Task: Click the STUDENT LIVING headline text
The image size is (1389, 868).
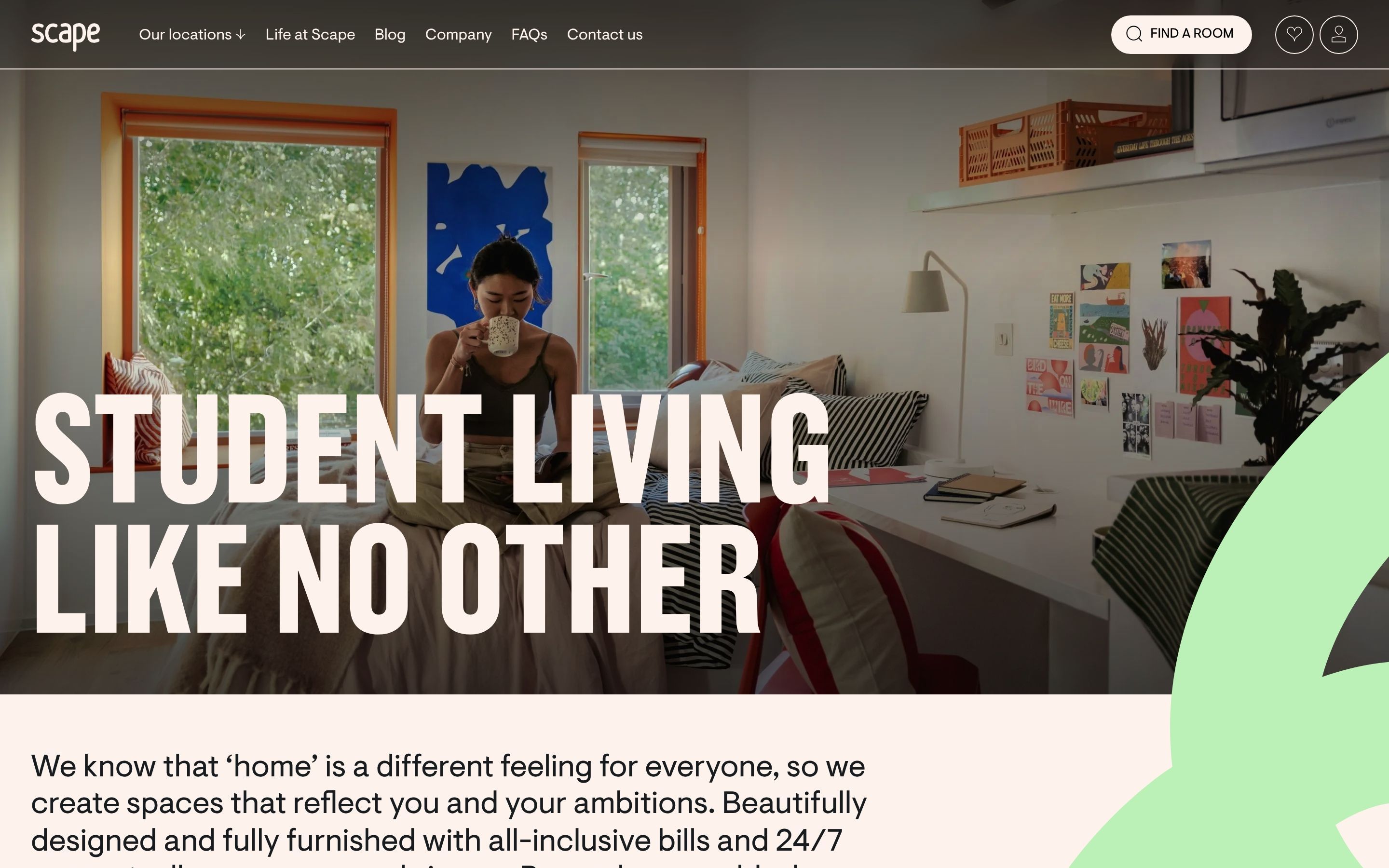Action: click(x=432, y=449)
